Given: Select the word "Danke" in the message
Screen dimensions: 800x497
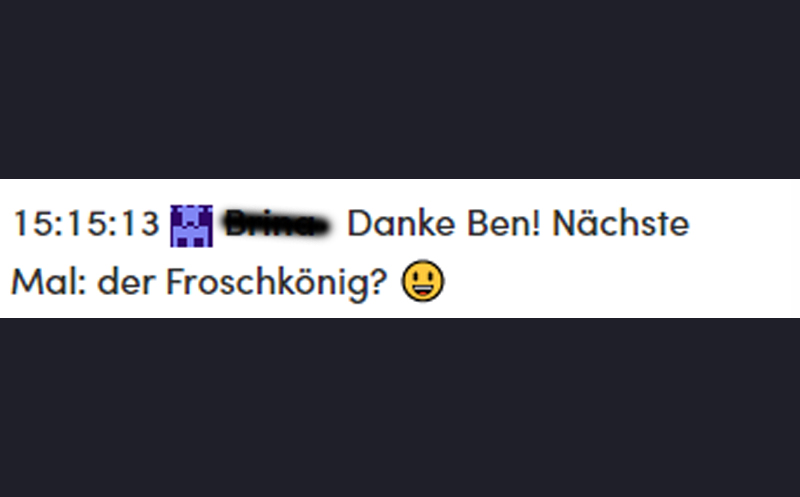Looking at the screenshot, I should point(401,223).
